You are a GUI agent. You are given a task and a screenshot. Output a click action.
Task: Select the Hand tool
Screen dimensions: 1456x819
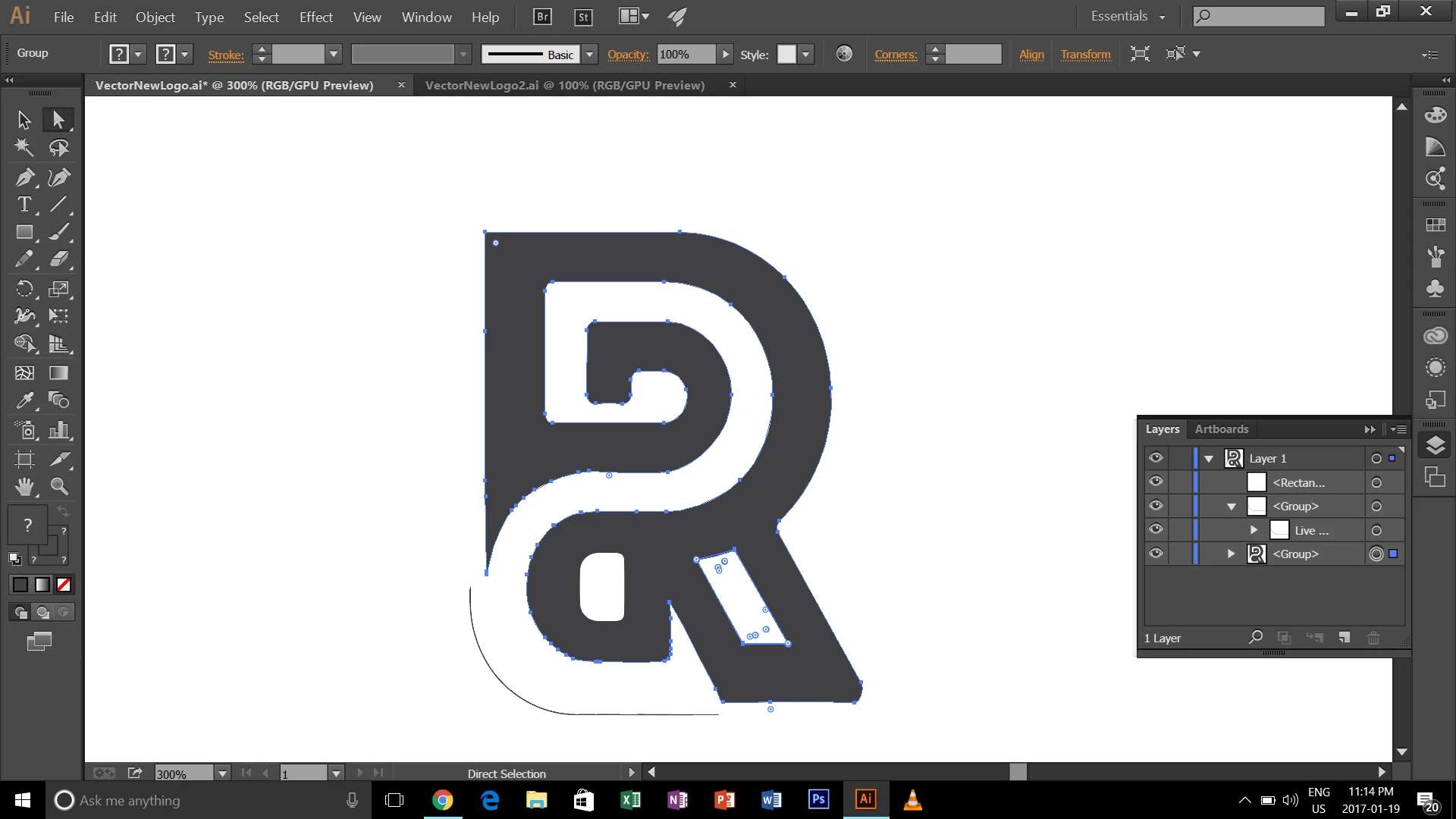24,486
